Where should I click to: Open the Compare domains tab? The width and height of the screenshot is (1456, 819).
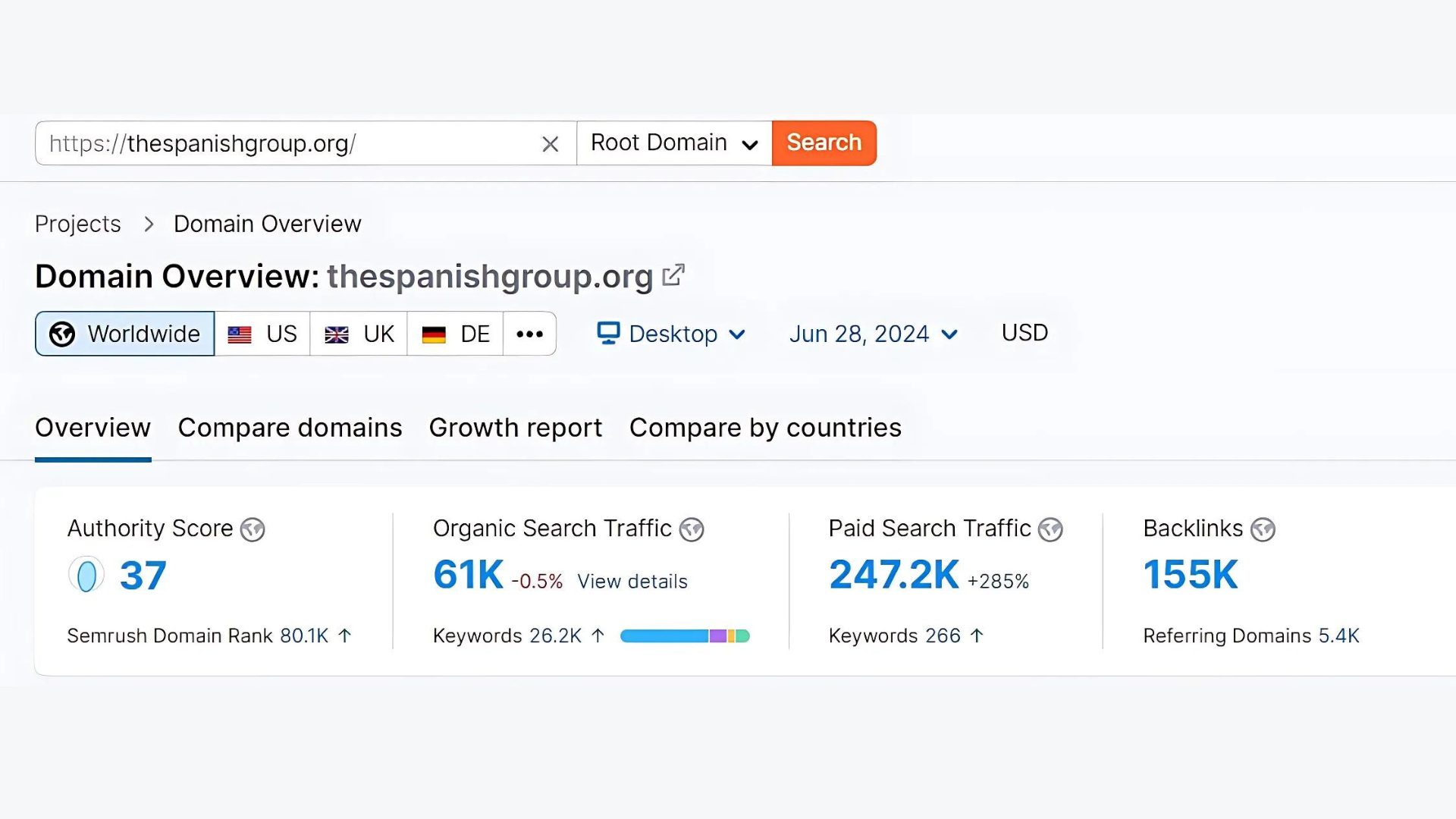(290, 428)
